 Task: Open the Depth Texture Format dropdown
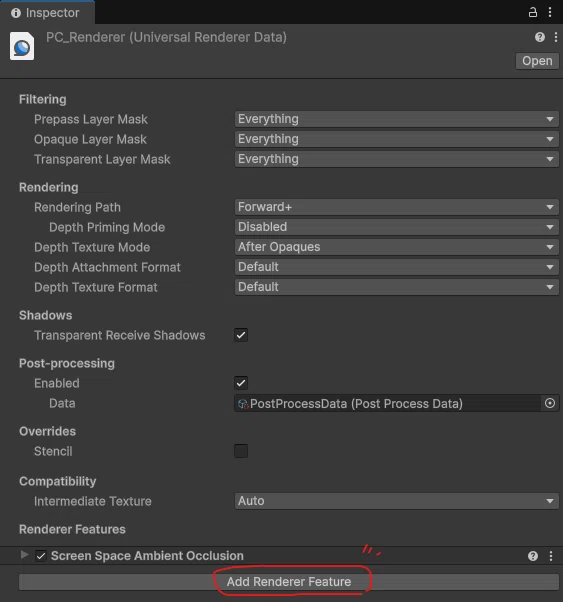click(396, 287)
